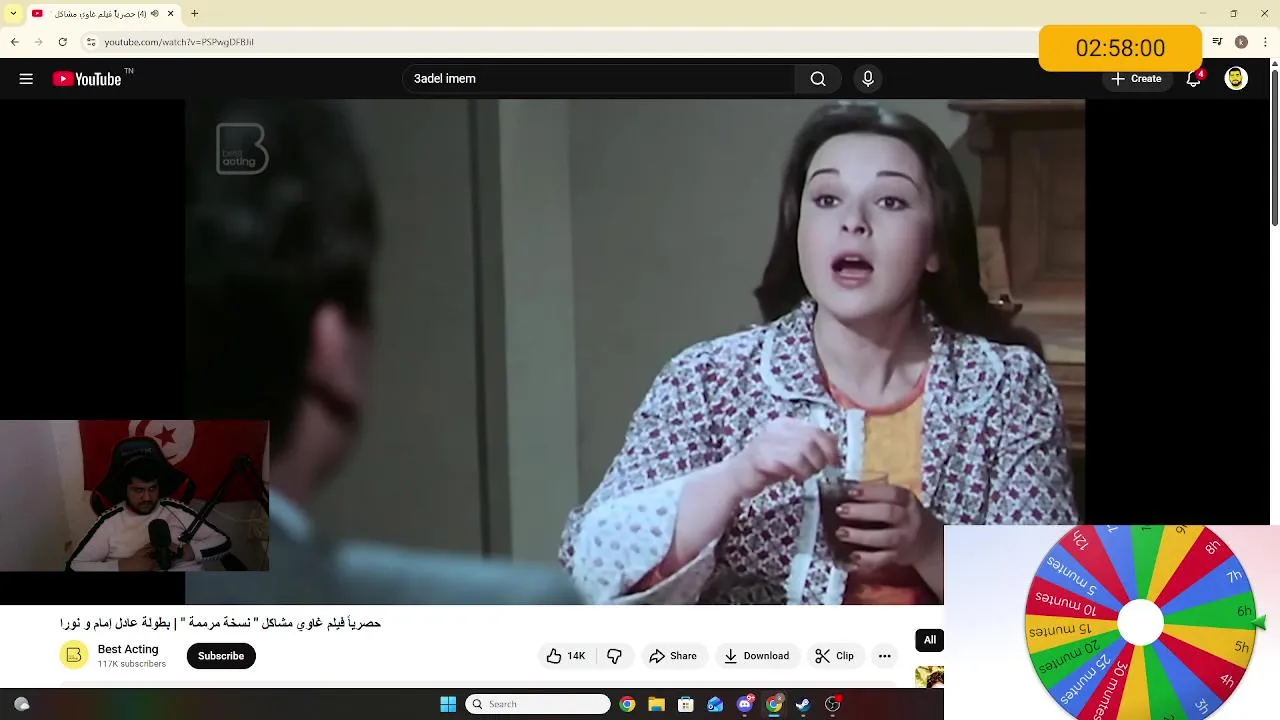Click the Arabic video title text

[x=220, y=623]
